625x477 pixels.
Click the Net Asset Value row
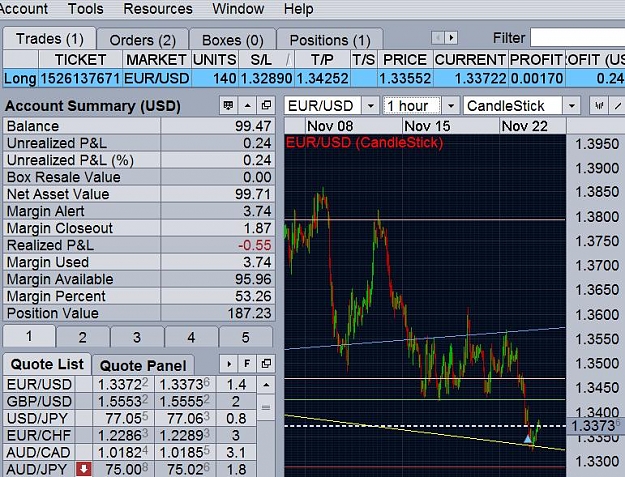[139, 194]
